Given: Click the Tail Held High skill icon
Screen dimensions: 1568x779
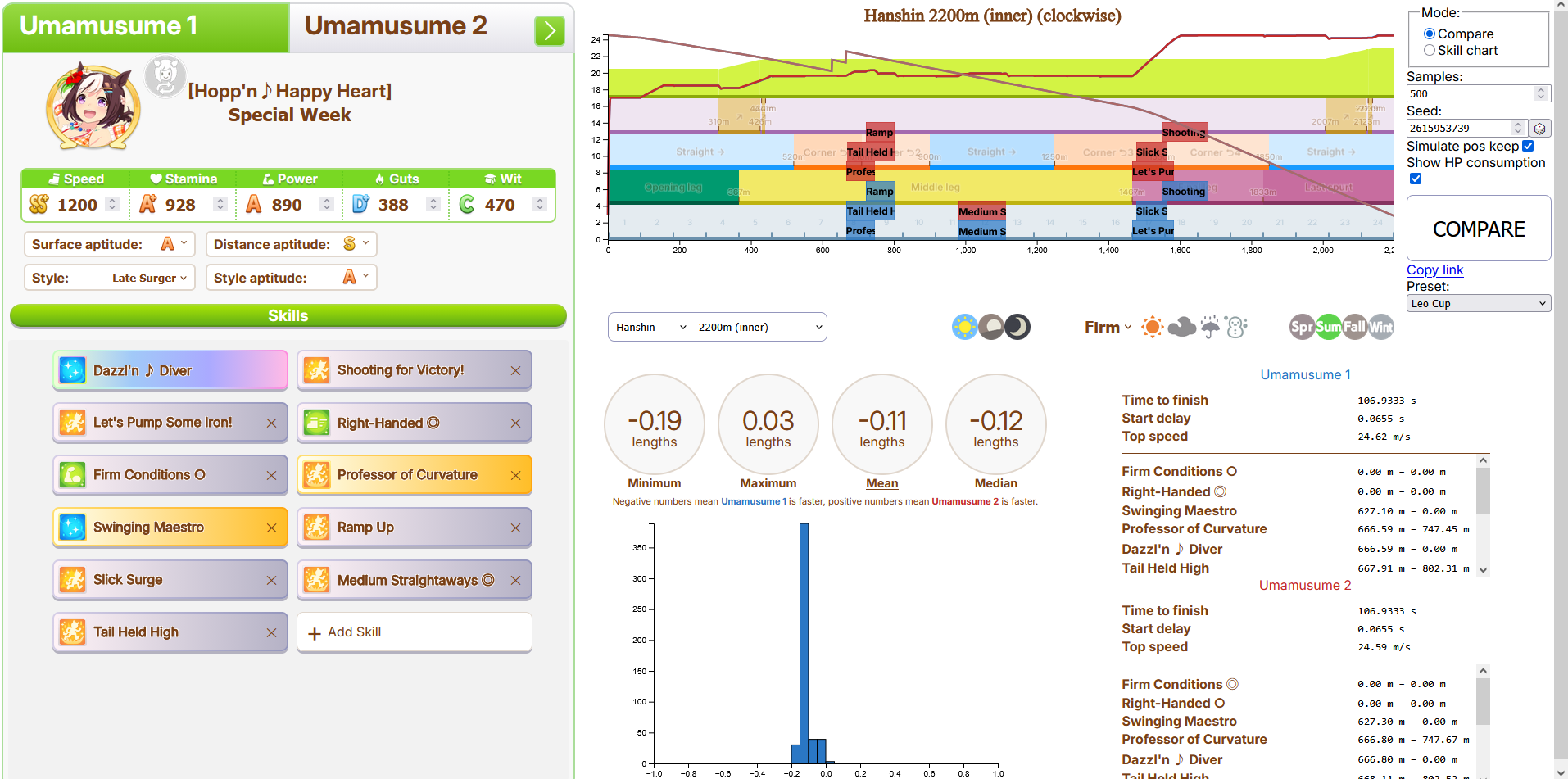Looking at the screenshot, I should tap(72, 632).
